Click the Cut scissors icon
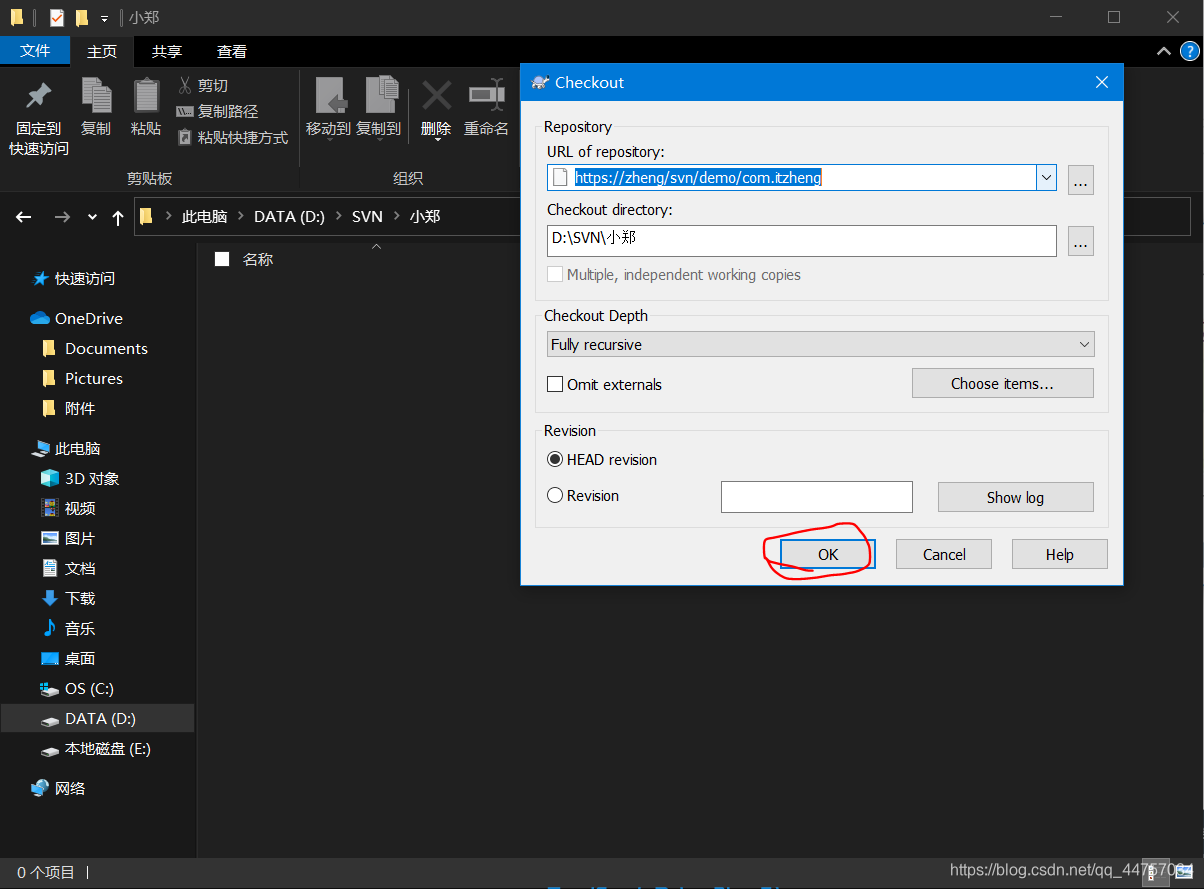Viewport: 1204px width, 889px height. pyautogui.click(x=185, y=86)
